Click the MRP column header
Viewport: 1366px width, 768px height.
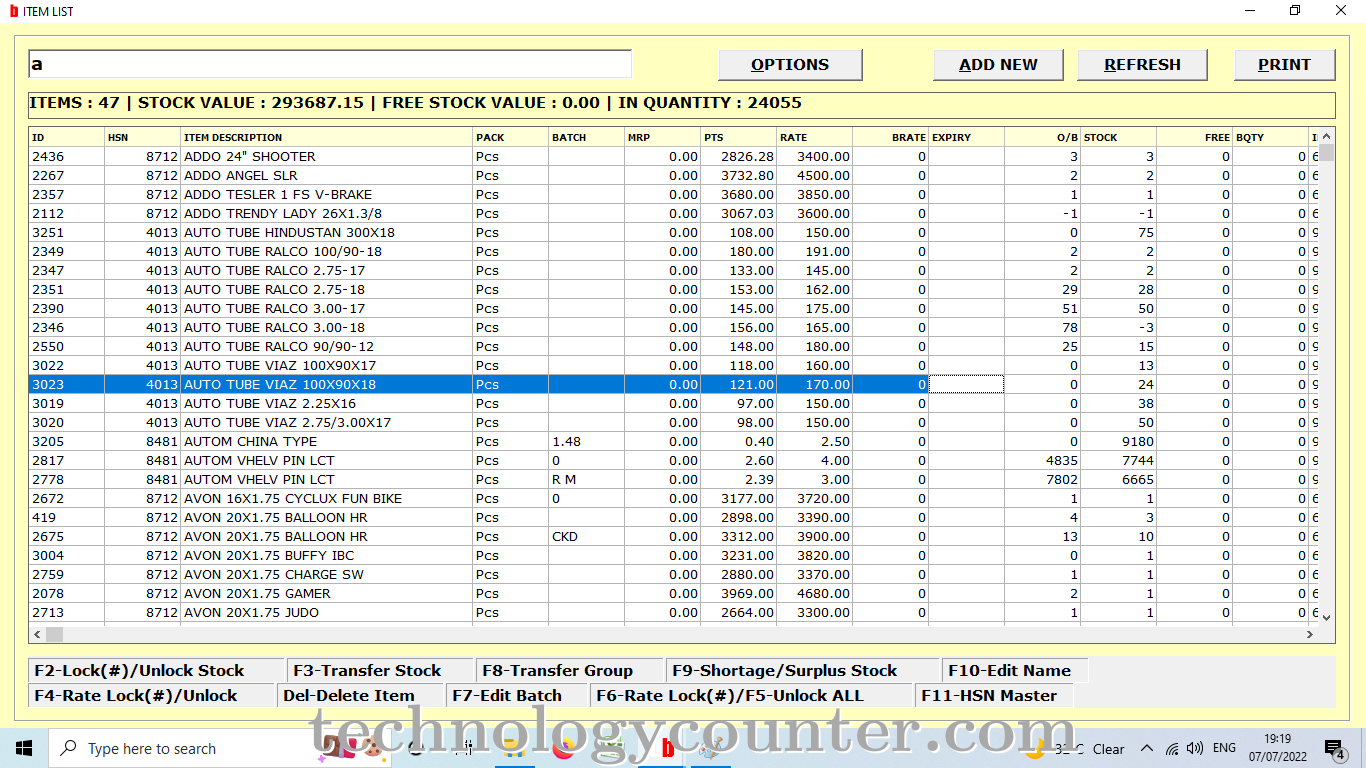click(662, 137)
